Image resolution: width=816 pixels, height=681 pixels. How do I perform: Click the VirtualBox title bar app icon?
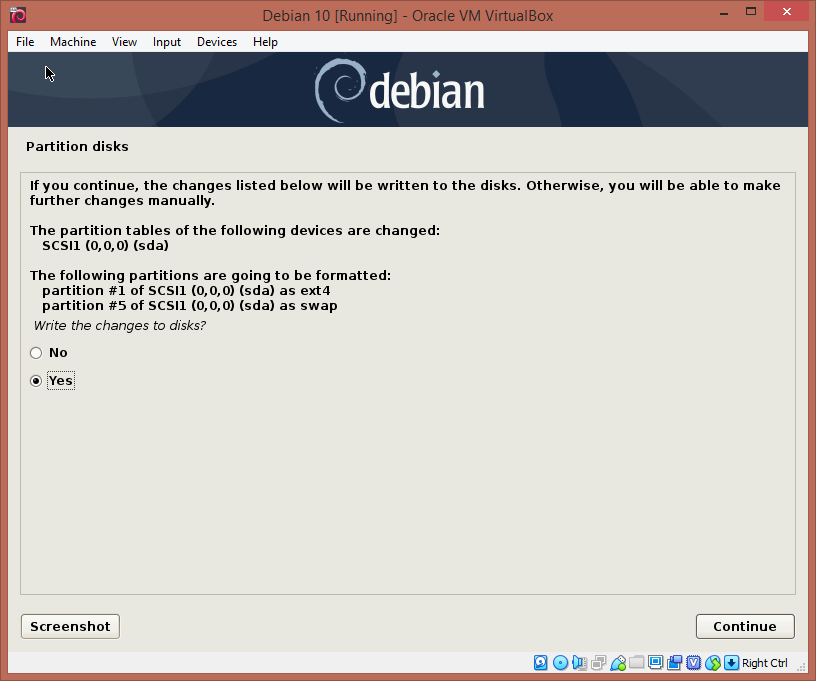click(x=18, y=15)
